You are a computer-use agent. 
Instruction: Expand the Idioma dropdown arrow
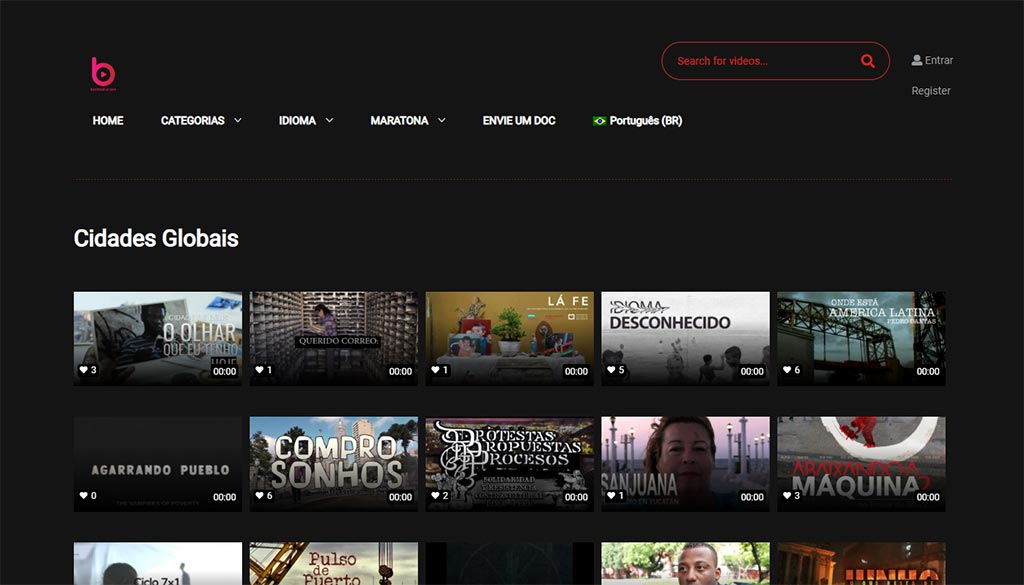(329, 120)
